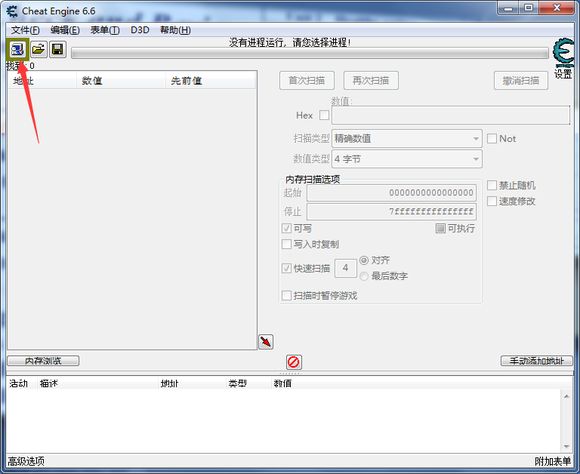The width and height of the screenshot is (580, 474).
Task: Click the 再次扫描 button
Action: coord(371,80)
